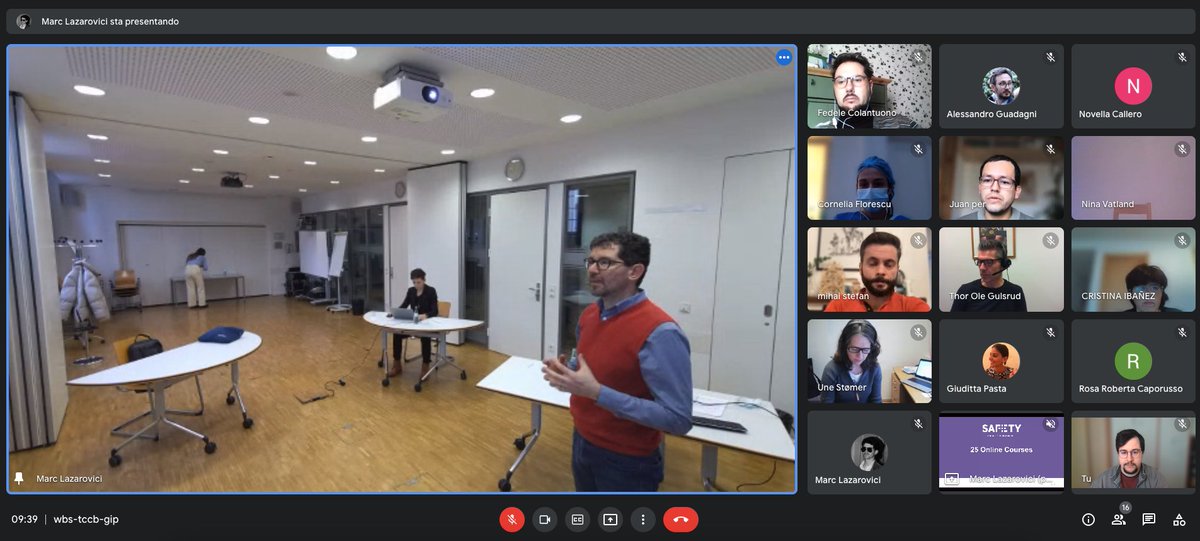Click muted speaker icon on presentation tile

[x=1050, y=424]
